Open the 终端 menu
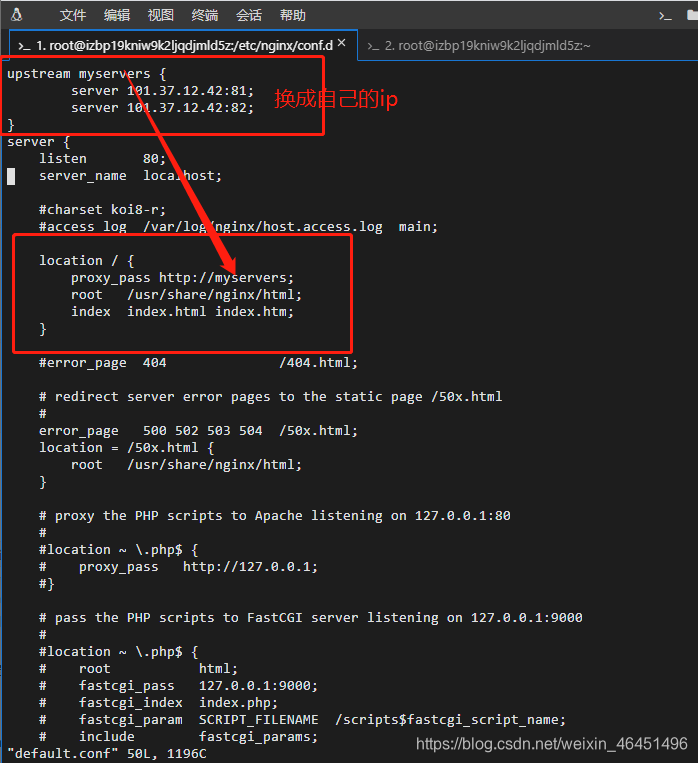 click(205, 15)
